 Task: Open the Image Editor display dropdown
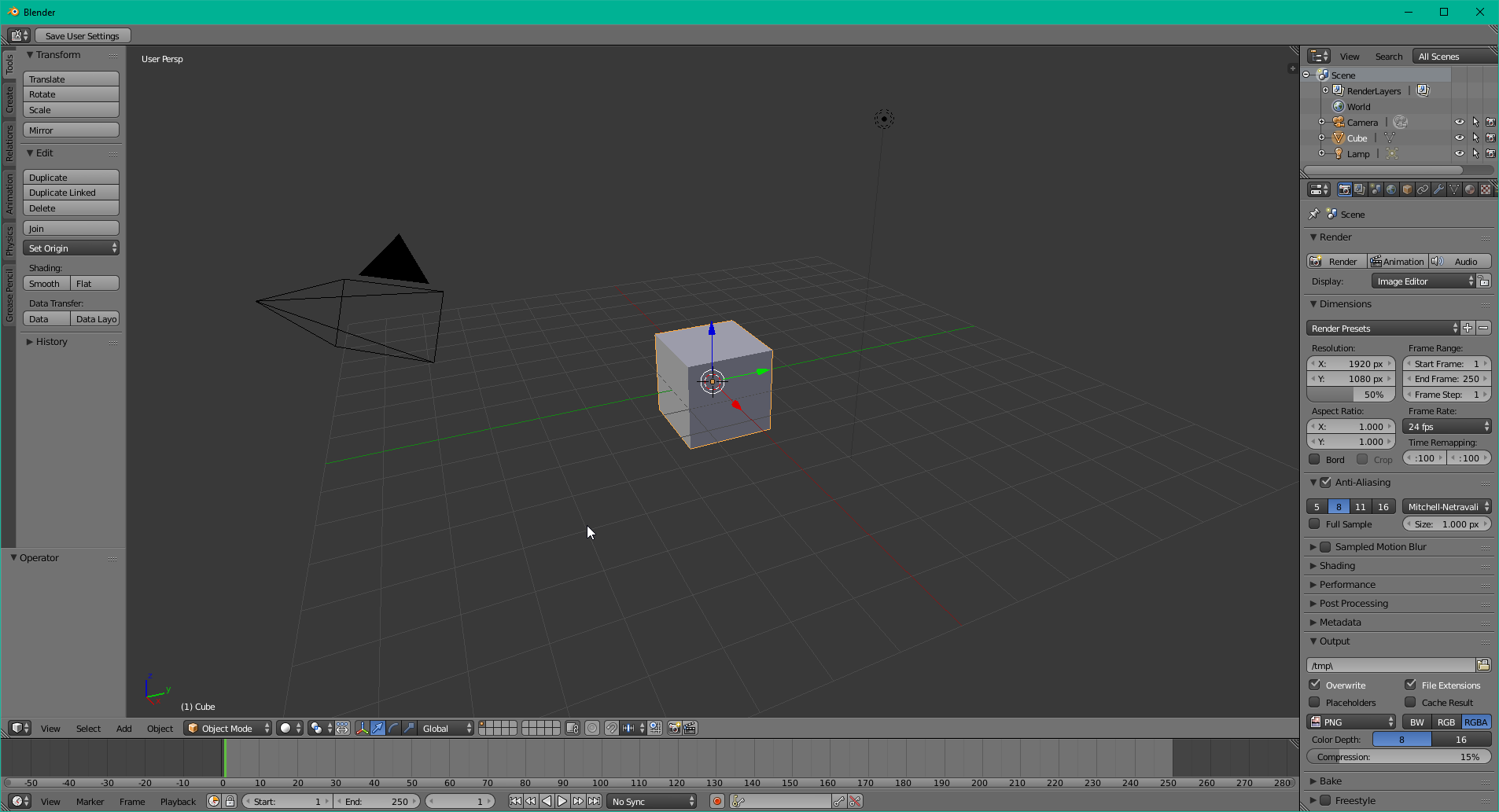tap(1423, 281)
